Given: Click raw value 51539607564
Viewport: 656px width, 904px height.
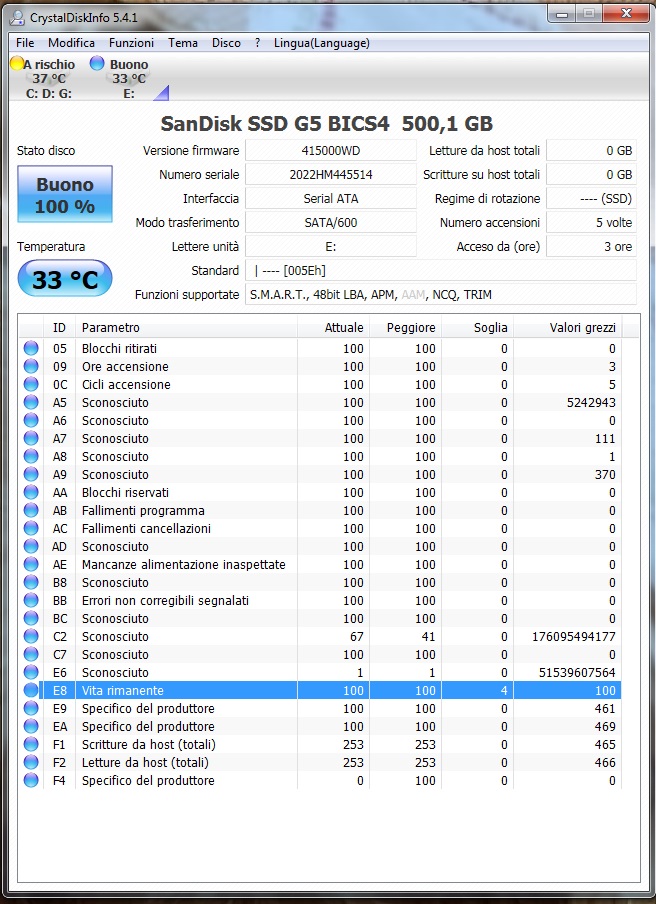Looking at the screenshot, I should pos(577,672).
